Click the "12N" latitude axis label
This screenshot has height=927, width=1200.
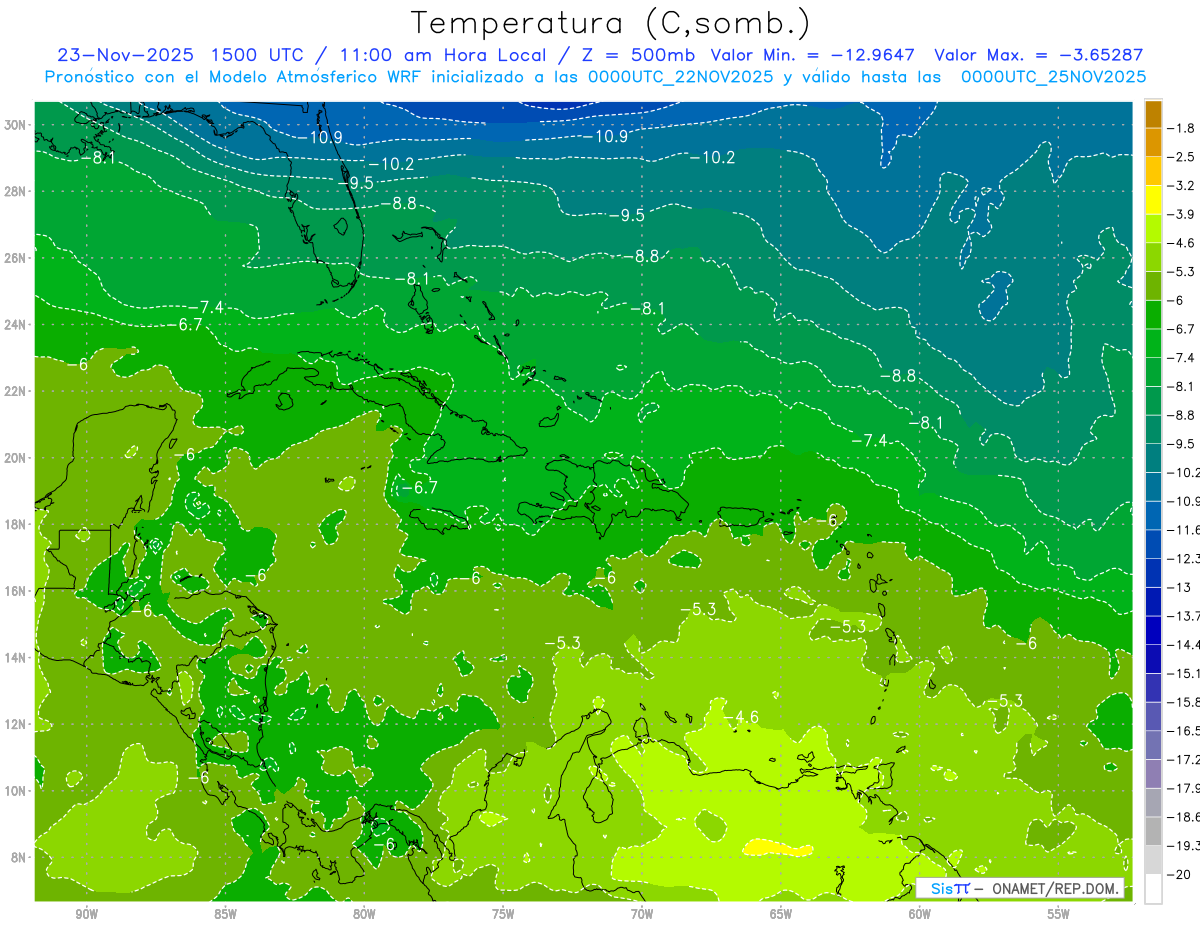click(x=16, y=724)
